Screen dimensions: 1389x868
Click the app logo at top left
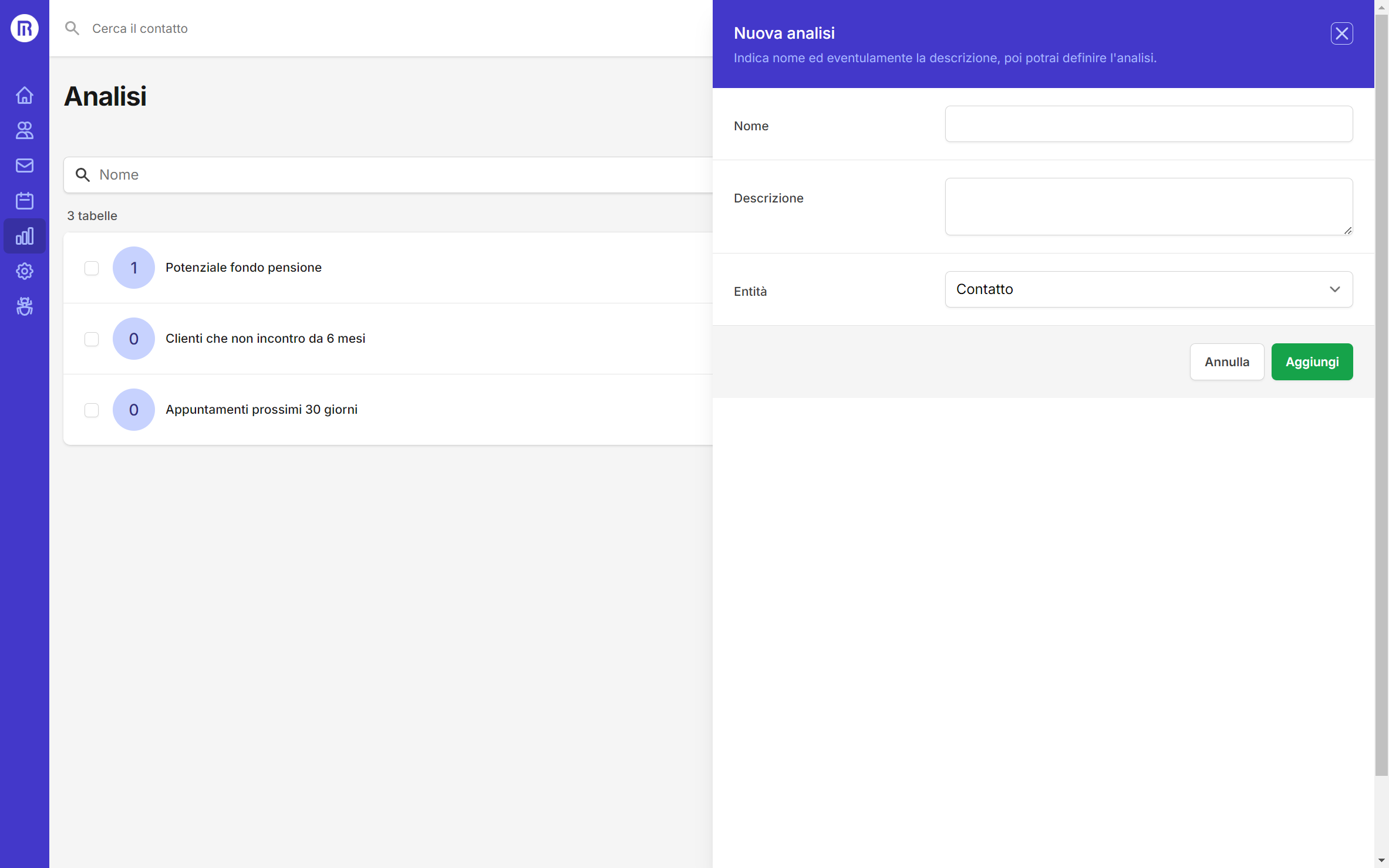tap(24, 28)
